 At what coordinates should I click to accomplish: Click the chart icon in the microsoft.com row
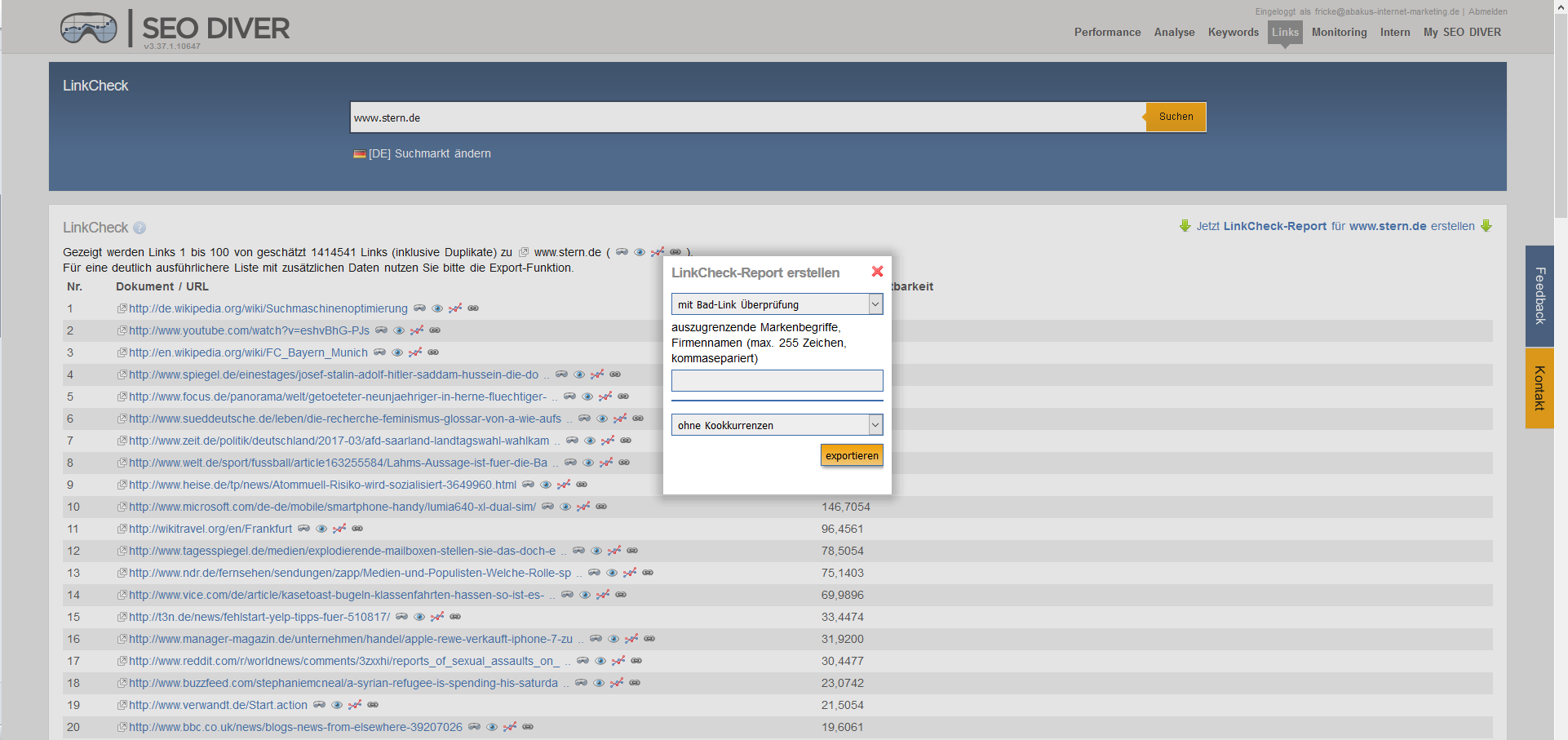583,507
